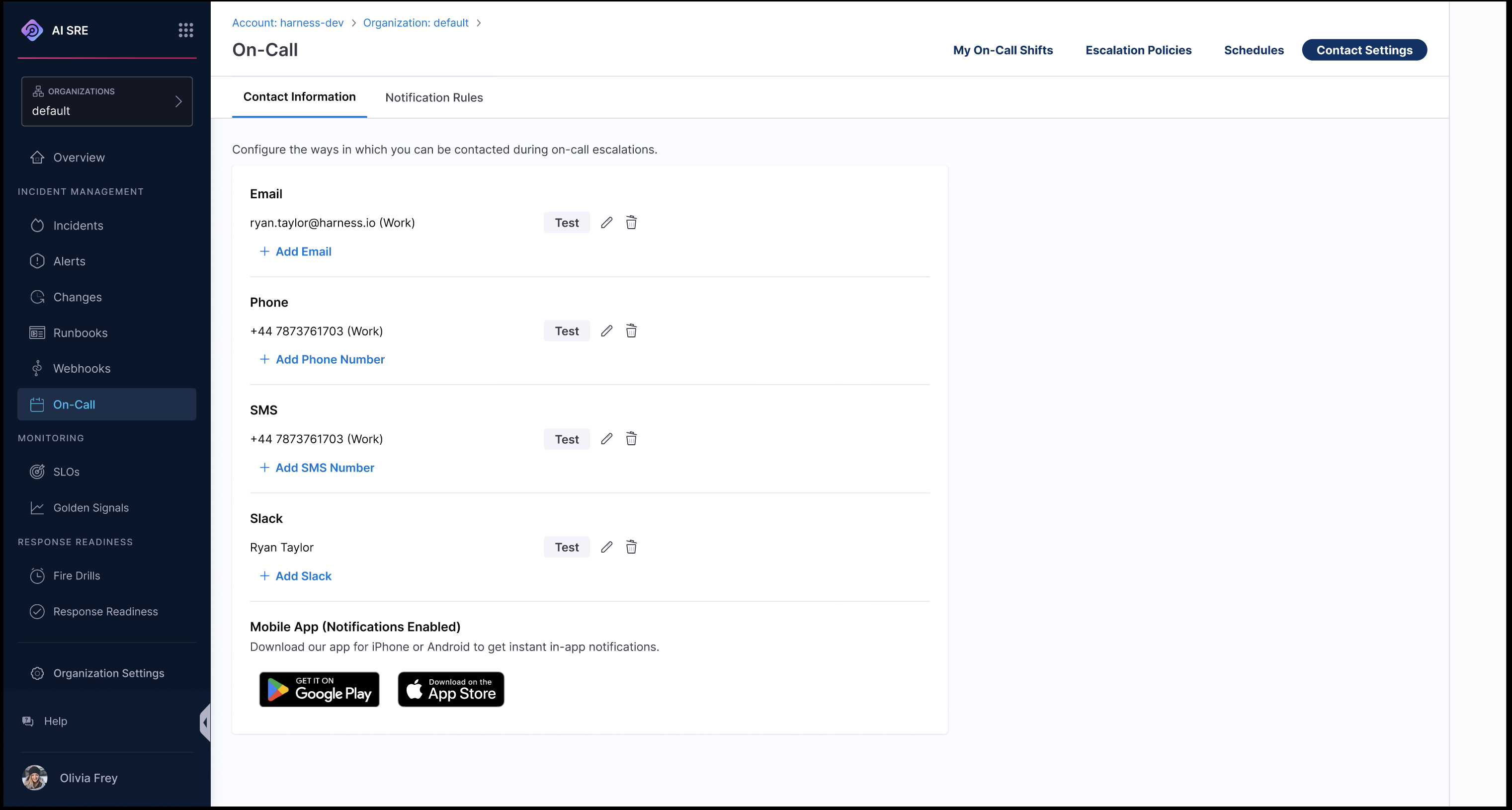The width and height of the screenshot is (1512, 810).
Task: Open the SLOs page from the sidebar
Action: pyautogui.click(x=66, y=472)
